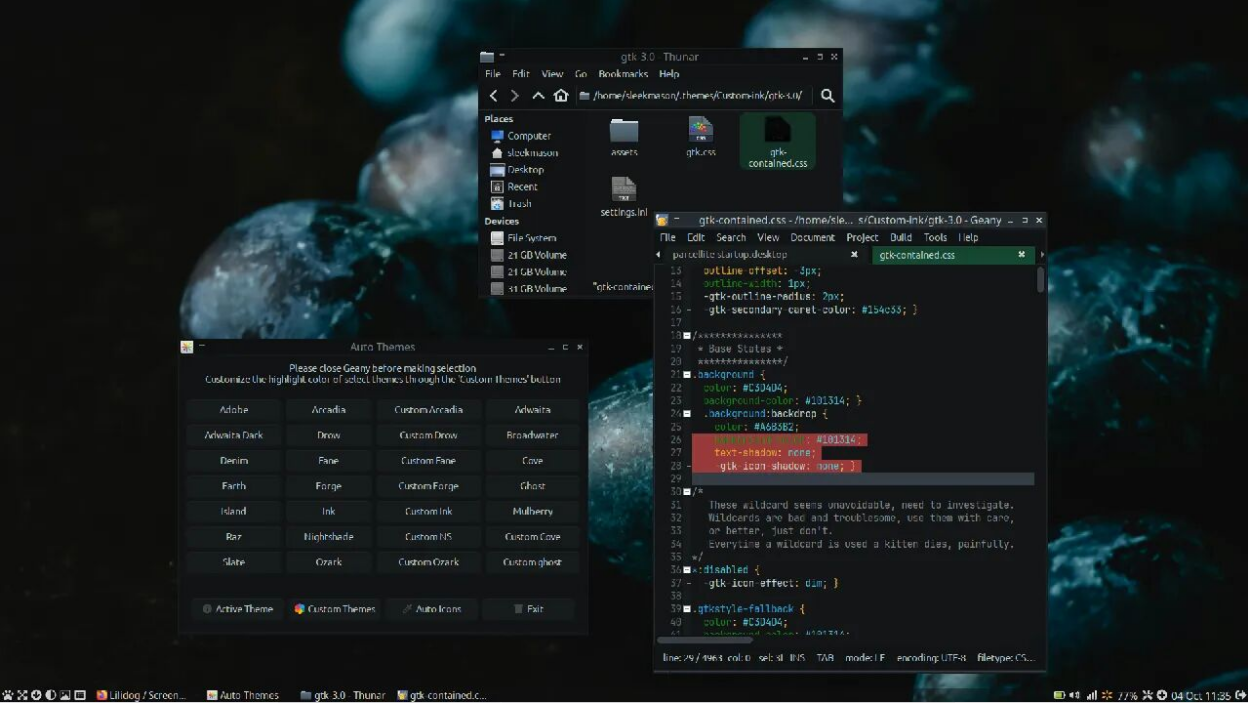Apply the Arcadia theme
This screenshot has height=703, width=1248.
coord(328,410)
